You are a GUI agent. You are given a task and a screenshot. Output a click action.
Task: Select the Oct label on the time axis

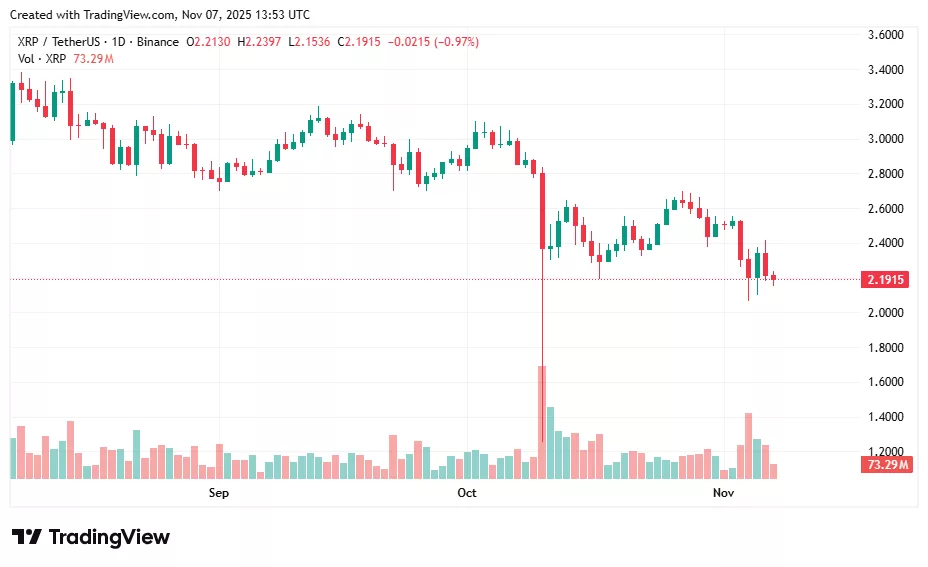coord(467,493)
